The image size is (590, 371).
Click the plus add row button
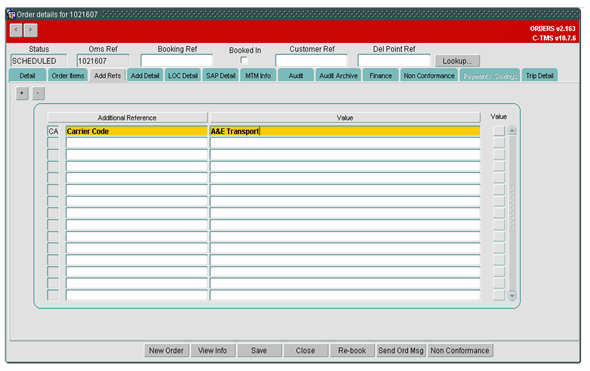tap(22, 93)
